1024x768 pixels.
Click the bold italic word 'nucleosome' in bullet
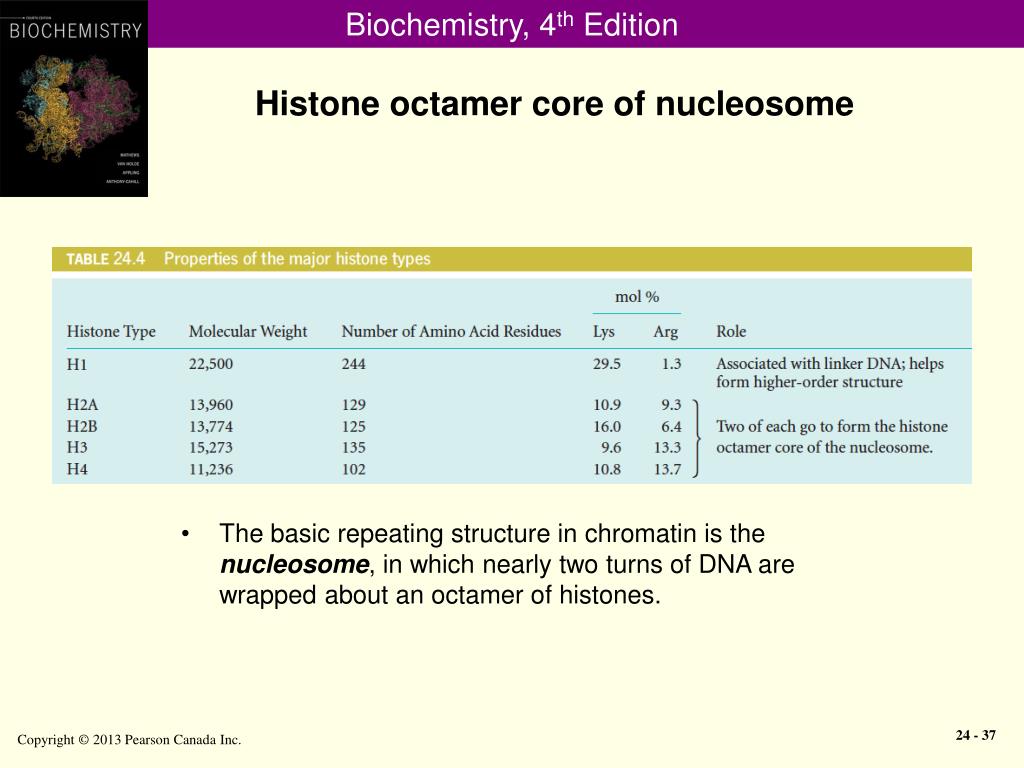point(295,564)
